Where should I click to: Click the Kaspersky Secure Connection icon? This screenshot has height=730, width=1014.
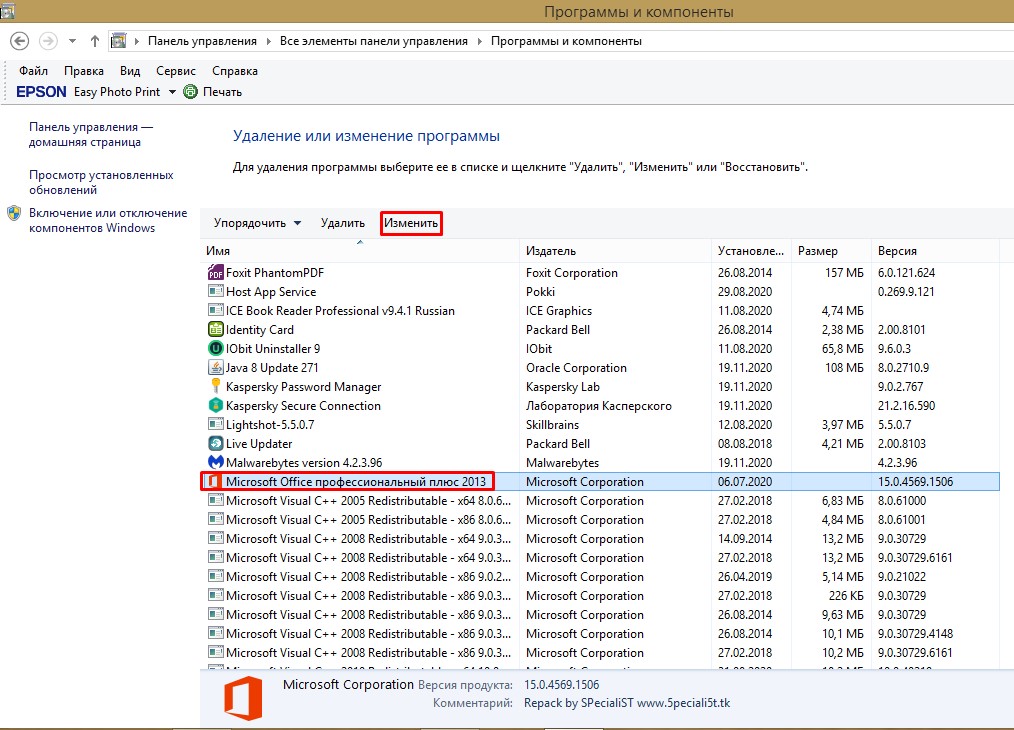[215, 406]
